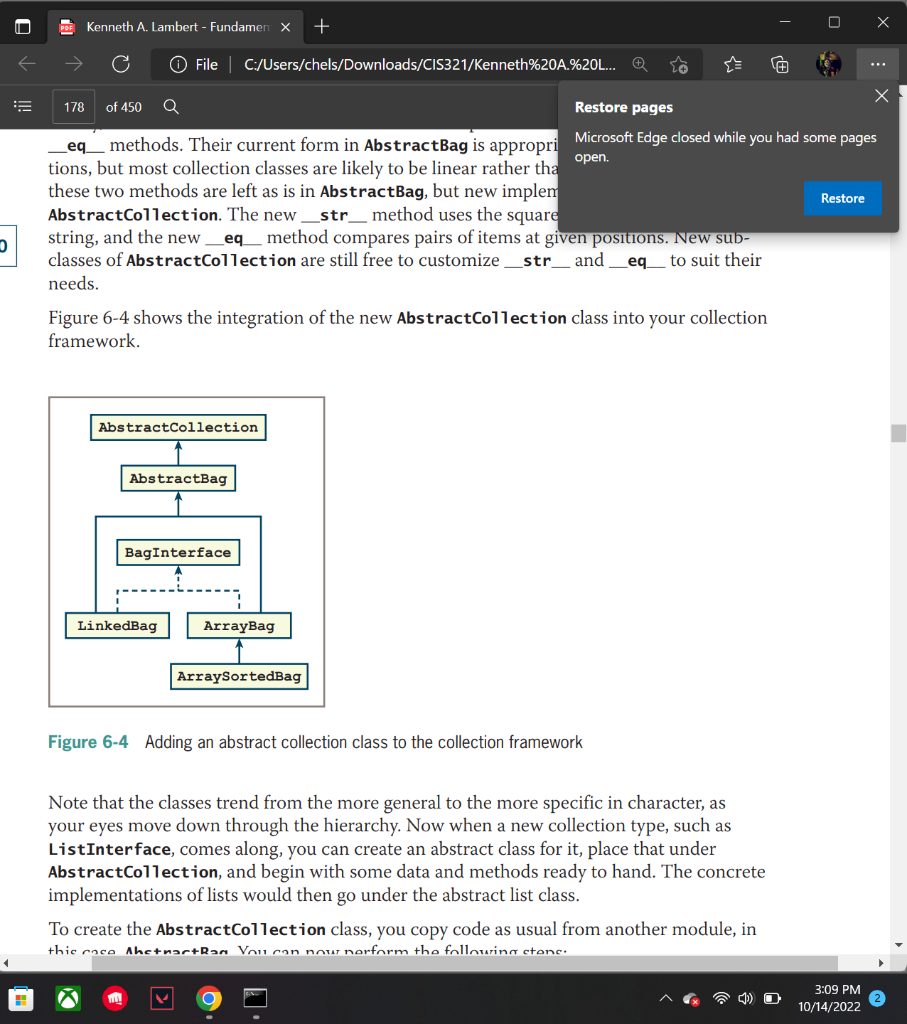Add the current page to favorites
907x1024 pixels.
[x=679, y=63]
